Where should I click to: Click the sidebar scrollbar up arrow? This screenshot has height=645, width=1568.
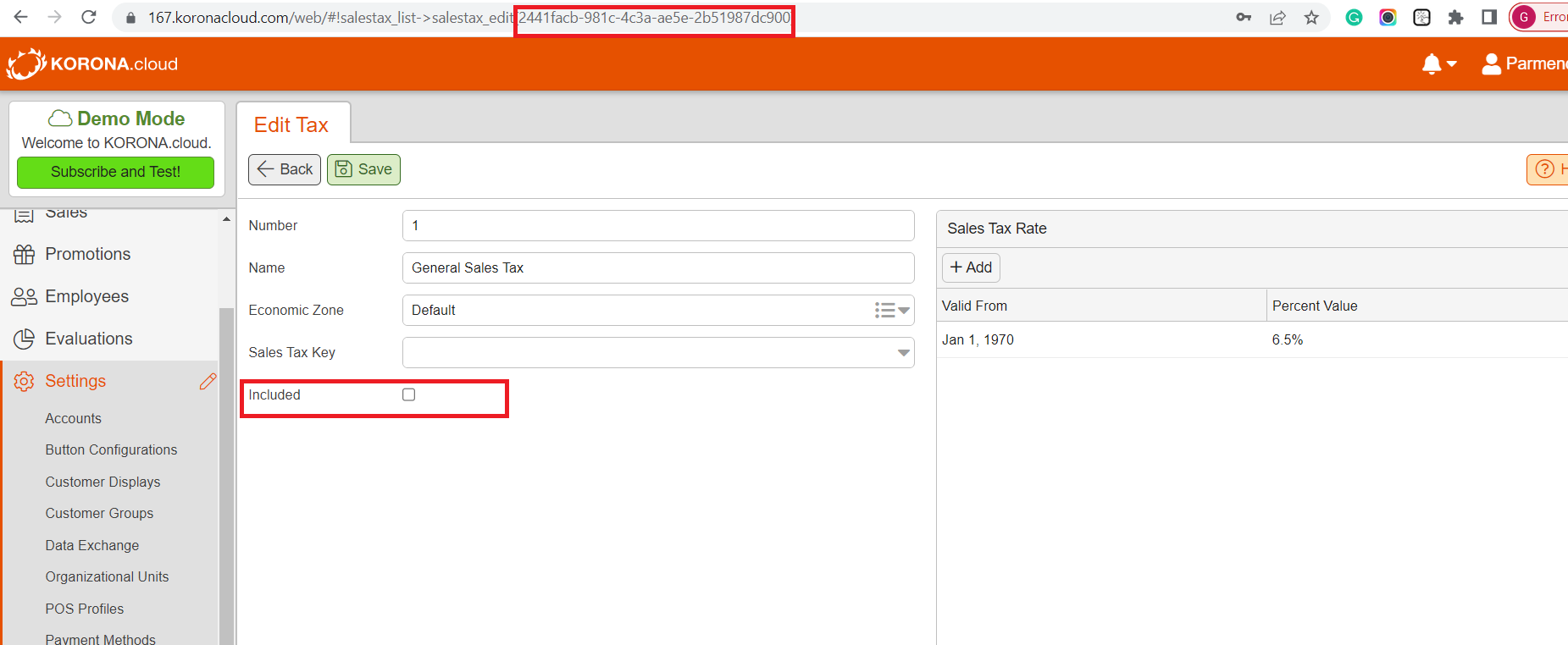pyautogui.click(x=226, y=219)
